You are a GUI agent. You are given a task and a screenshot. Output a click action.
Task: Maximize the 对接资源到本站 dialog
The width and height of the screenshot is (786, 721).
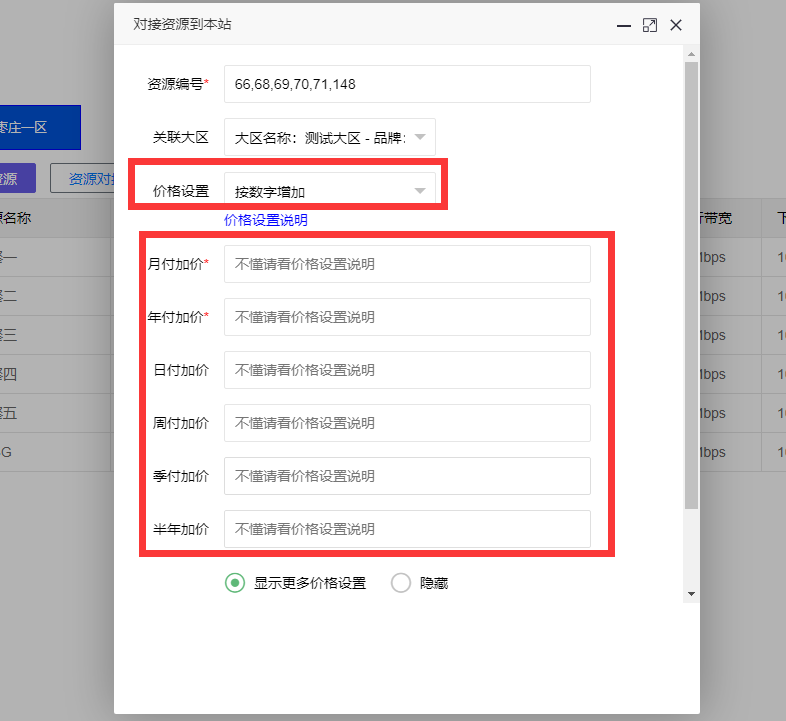click(x=650, y=25)
